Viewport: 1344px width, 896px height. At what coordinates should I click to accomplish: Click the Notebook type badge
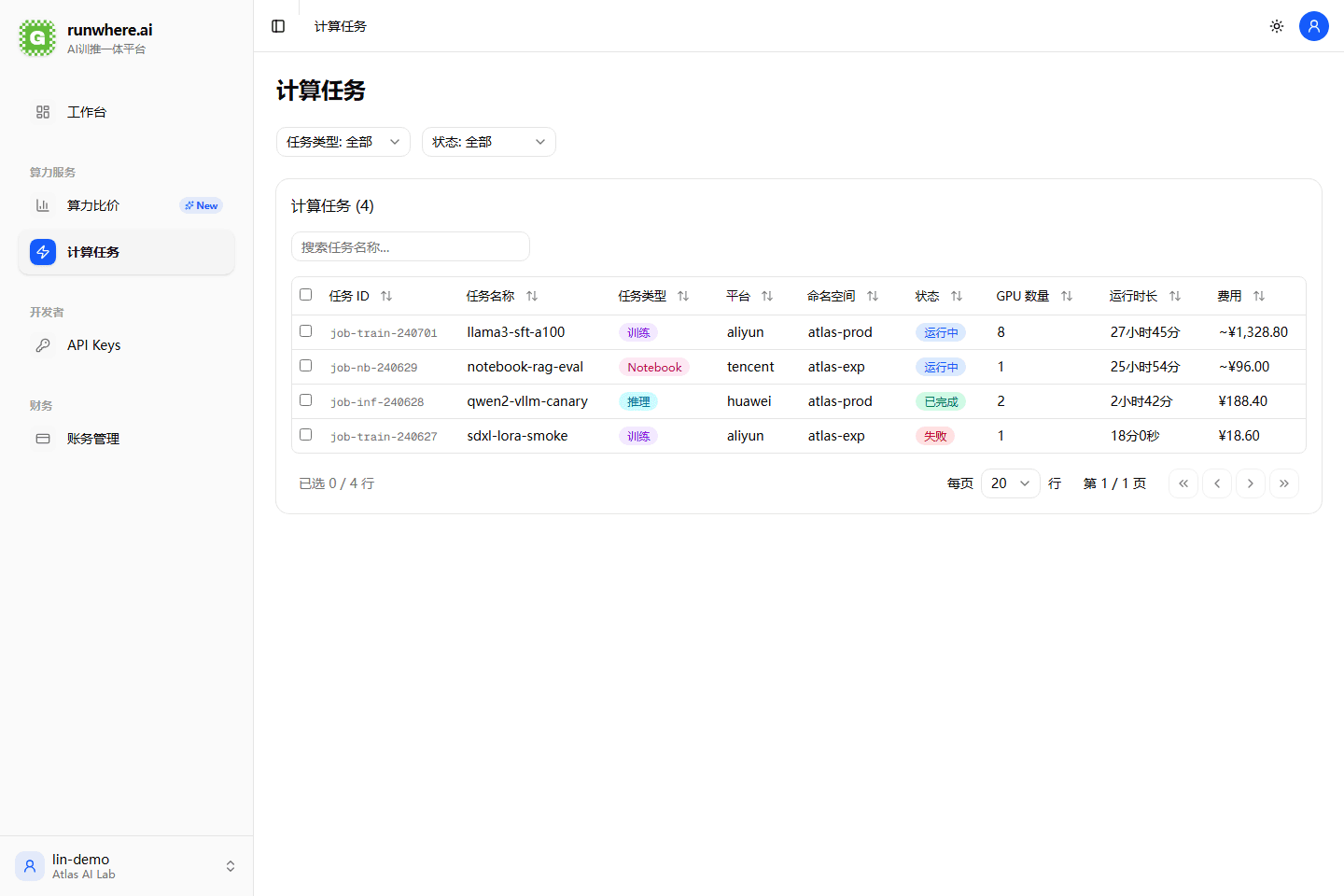point(654,367)
